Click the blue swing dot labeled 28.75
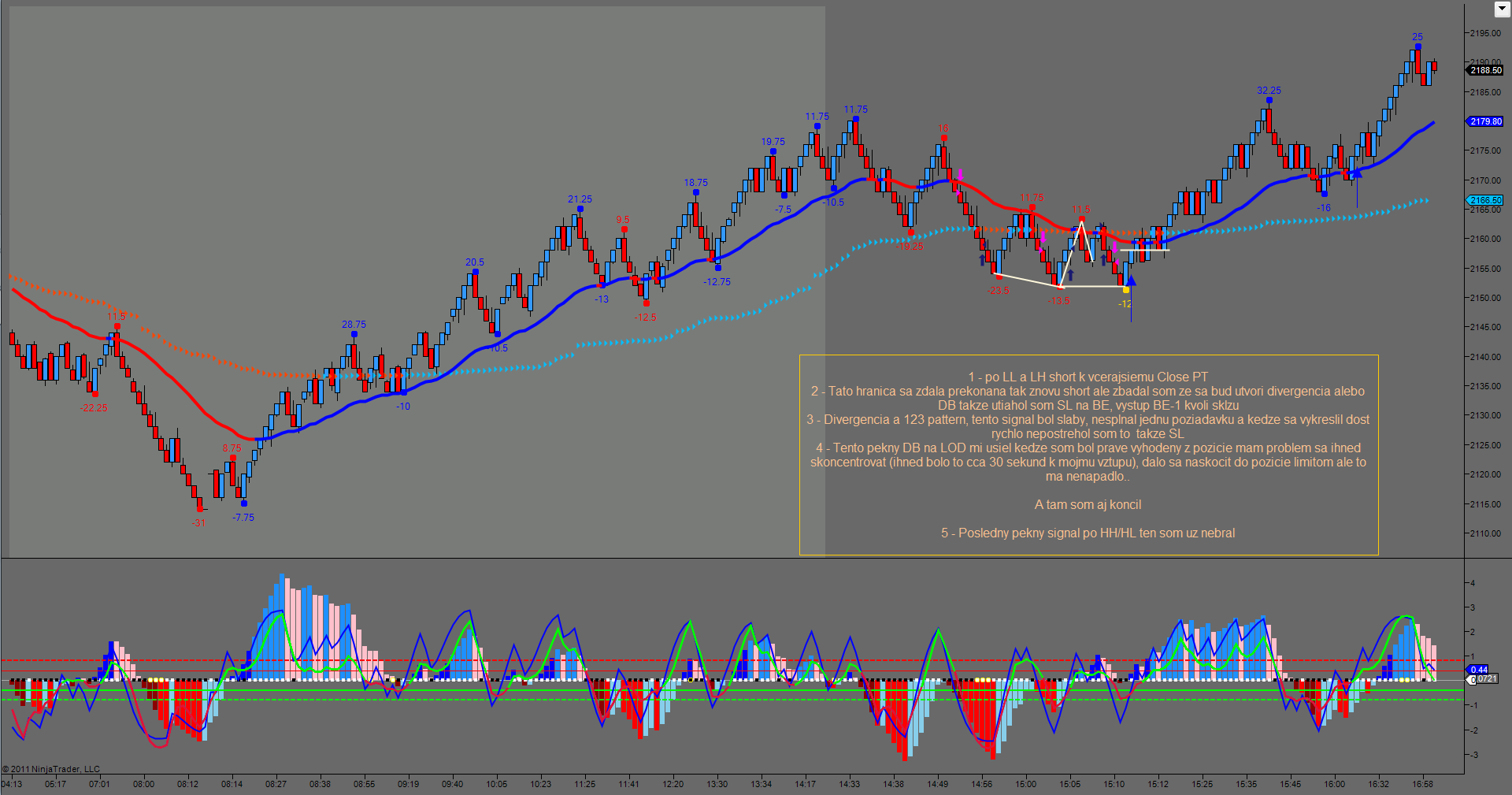 click(354, 334)
